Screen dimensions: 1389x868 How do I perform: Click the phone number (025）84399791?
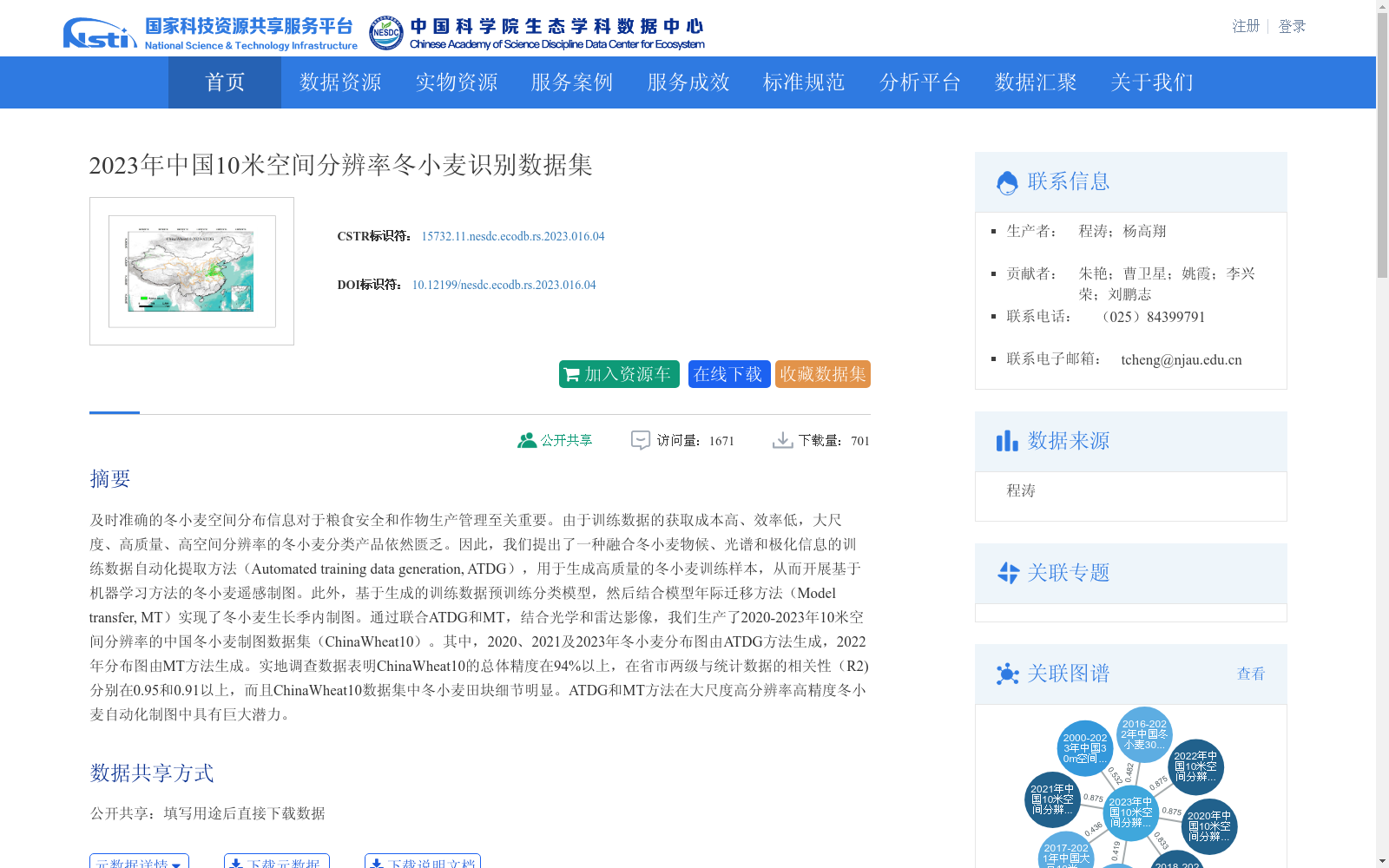[1153, 317]
